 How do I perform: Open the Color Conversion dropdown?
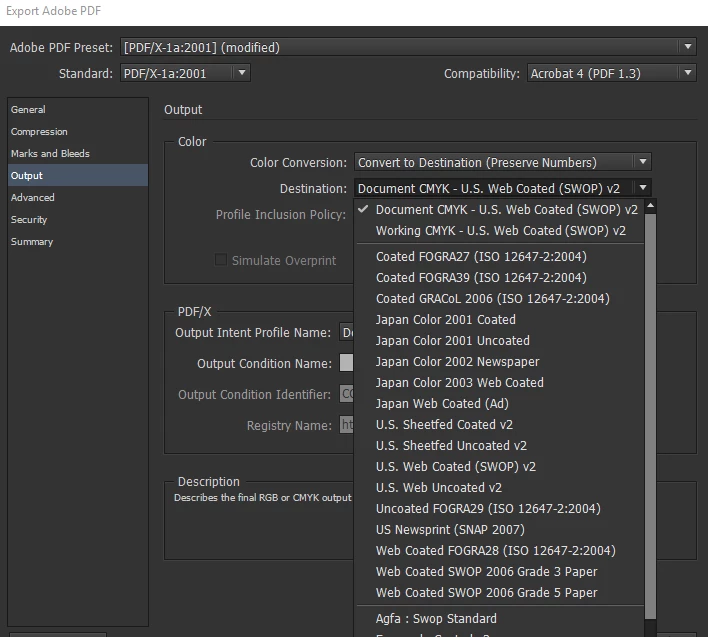(503, 162)
